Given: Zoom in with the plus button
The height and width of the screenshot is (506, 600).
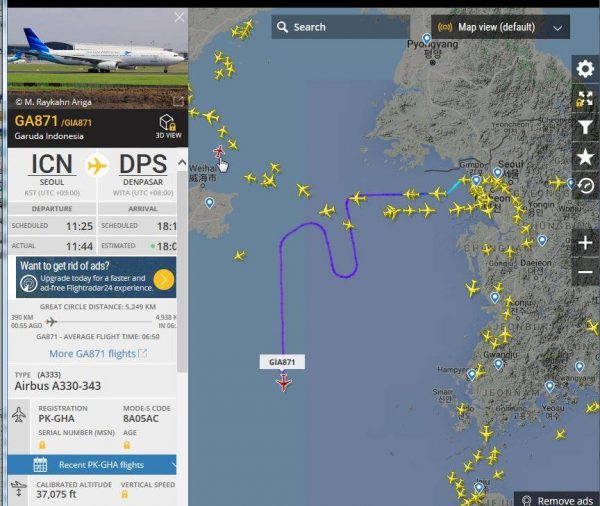Looking at the screenshot, I should pyautogui.click(x=585, y=243).
